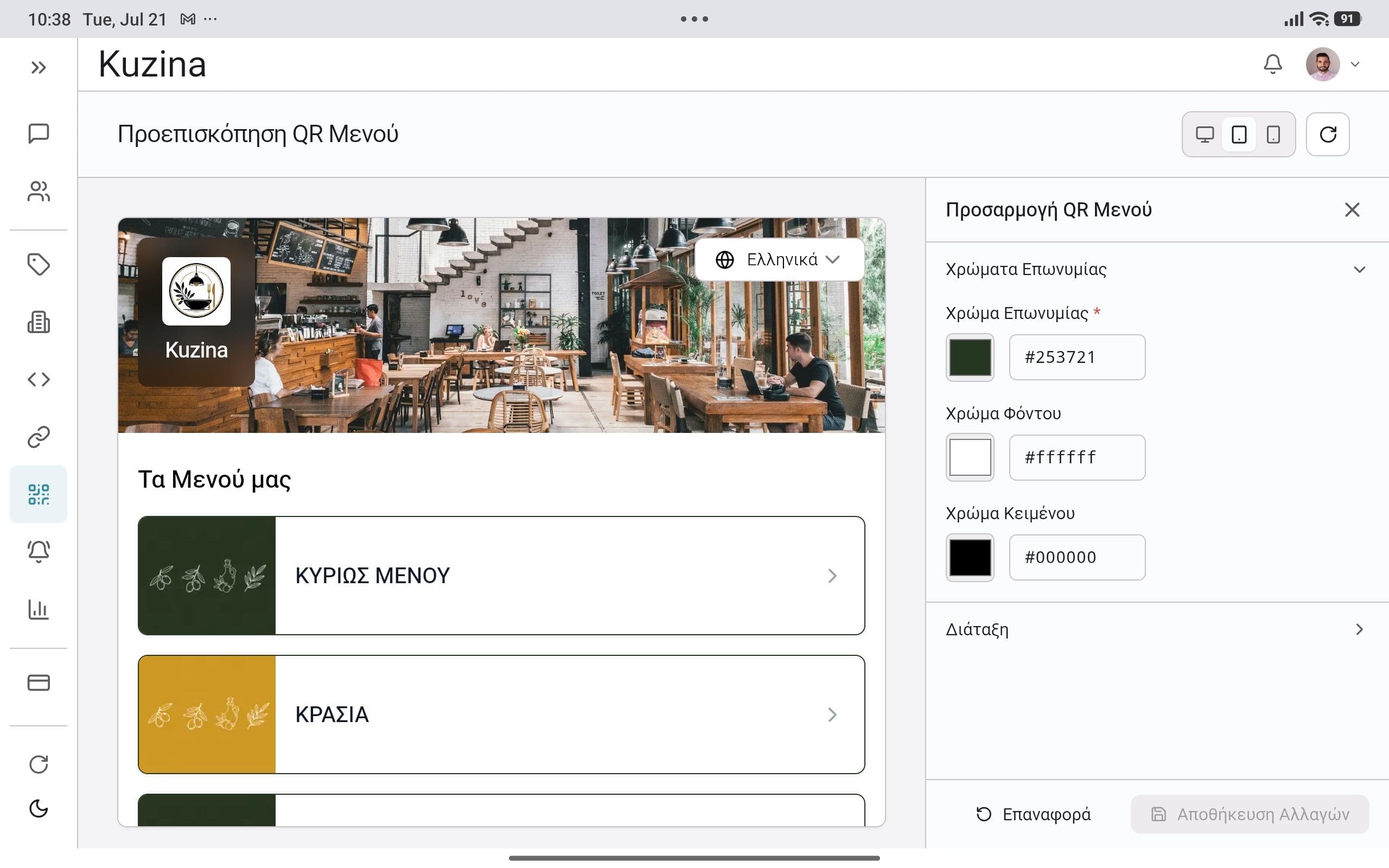
Task: Select the QR code sidebar icon
Action: [39, 494]
